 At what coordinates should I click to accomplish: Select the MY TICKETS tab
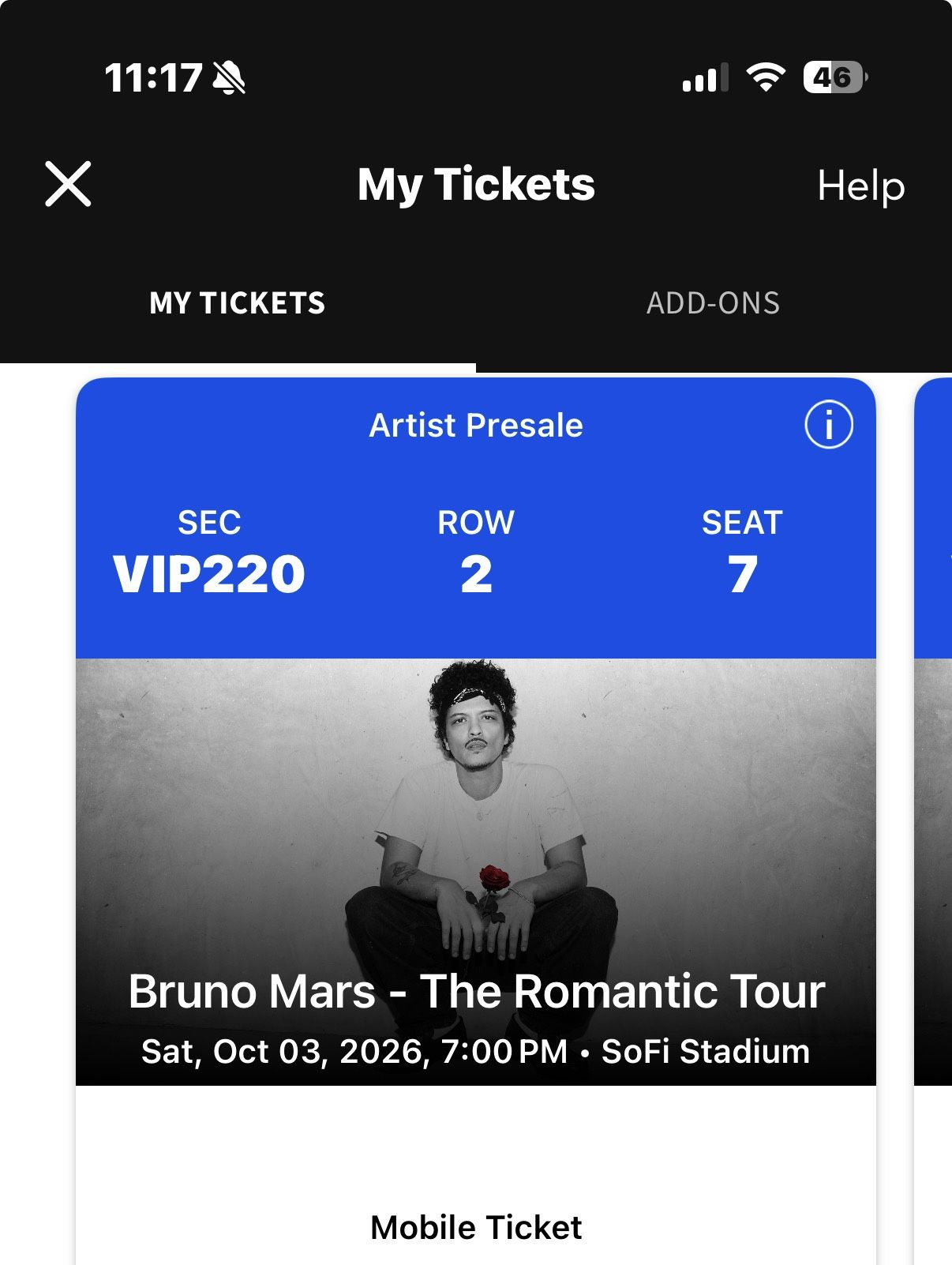tap(237, 303)
